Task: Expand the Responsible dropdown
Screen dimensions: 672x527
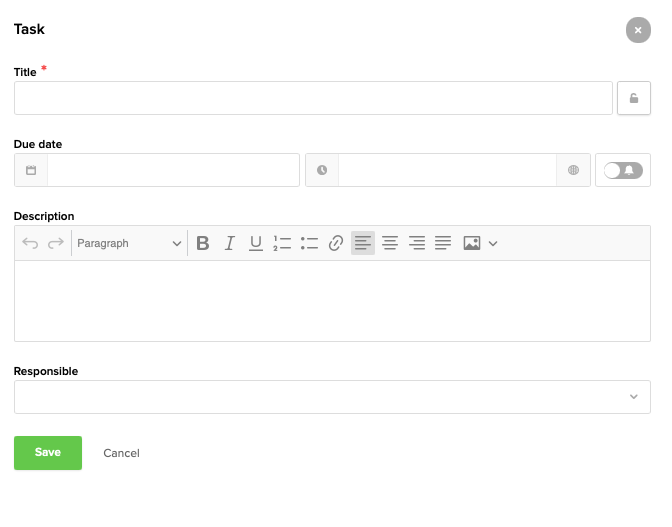Action: [332, 397]
